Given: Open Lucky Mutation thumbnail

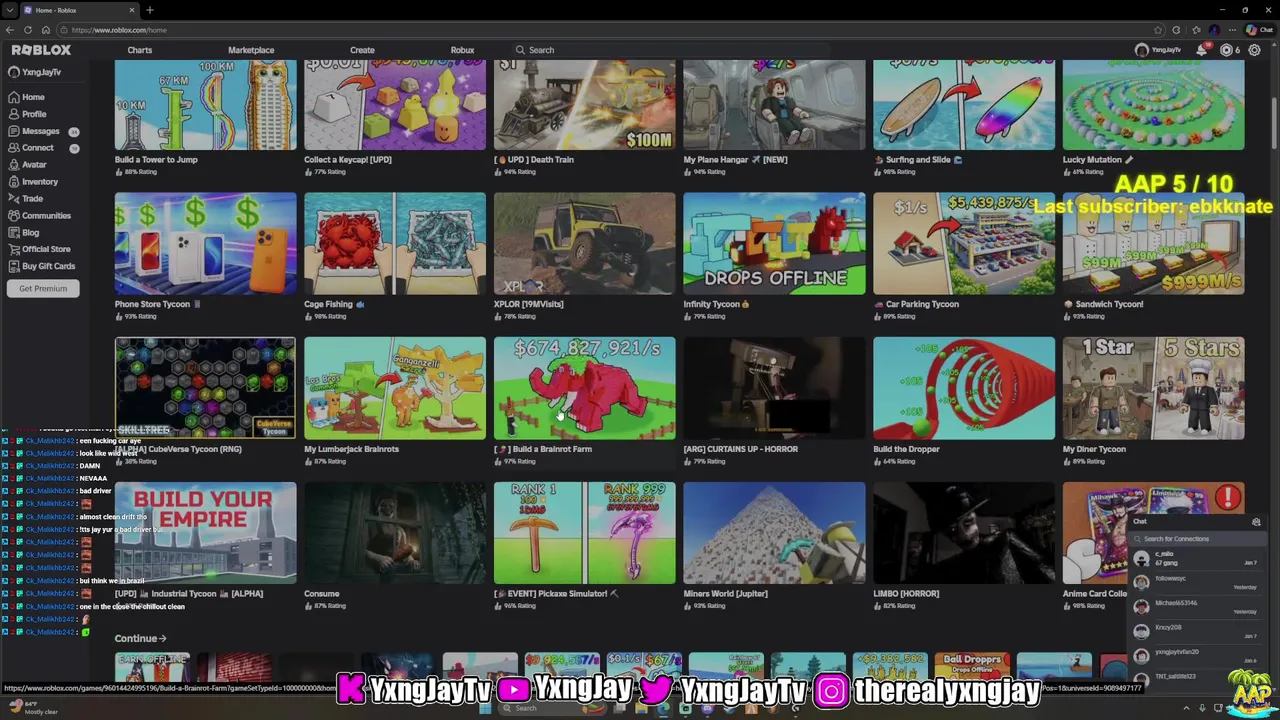Looking at the screenshot, I should click(x=1153, y=105).
